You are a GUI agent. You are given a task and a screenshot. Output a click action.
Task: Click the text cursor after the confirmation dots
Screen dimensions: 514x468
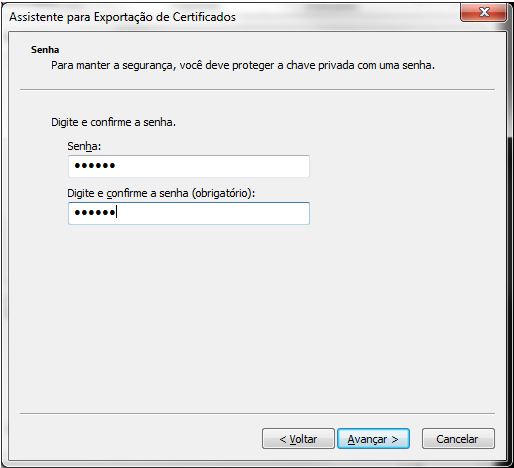pyautogui.click(x=116, y=212)
